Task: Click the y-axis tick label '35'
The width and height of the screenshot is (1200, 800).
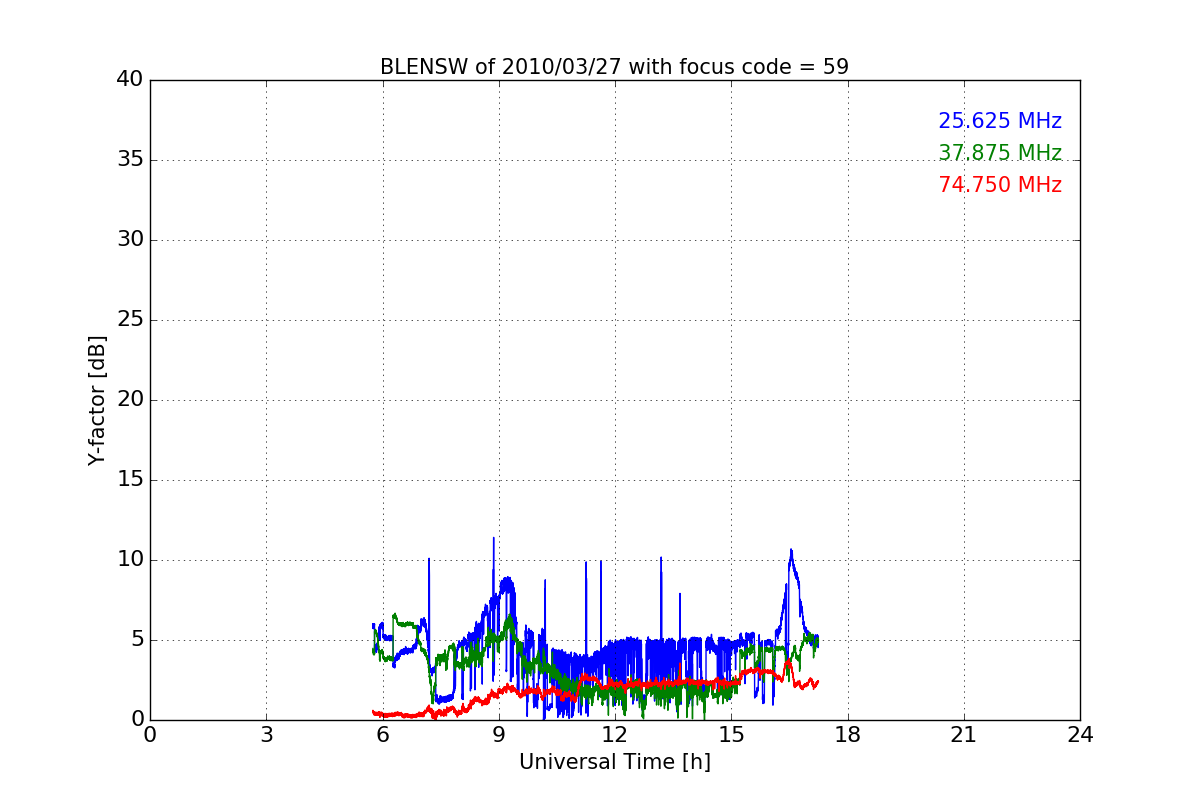Action: point(130,160)
